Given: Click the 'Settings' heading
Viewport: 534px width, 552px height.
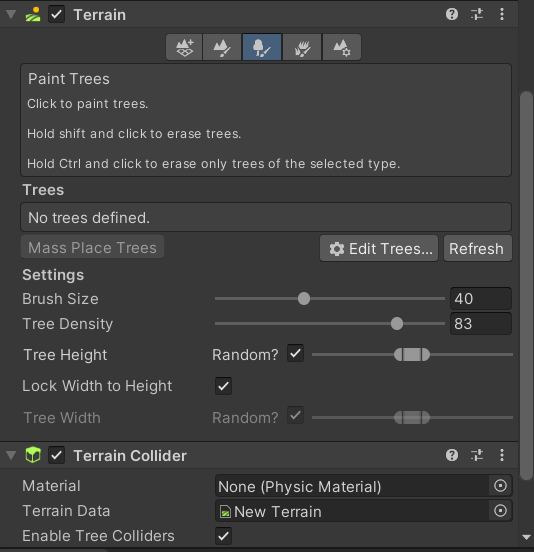Looking at the screenshot, I should coord(53,275).
